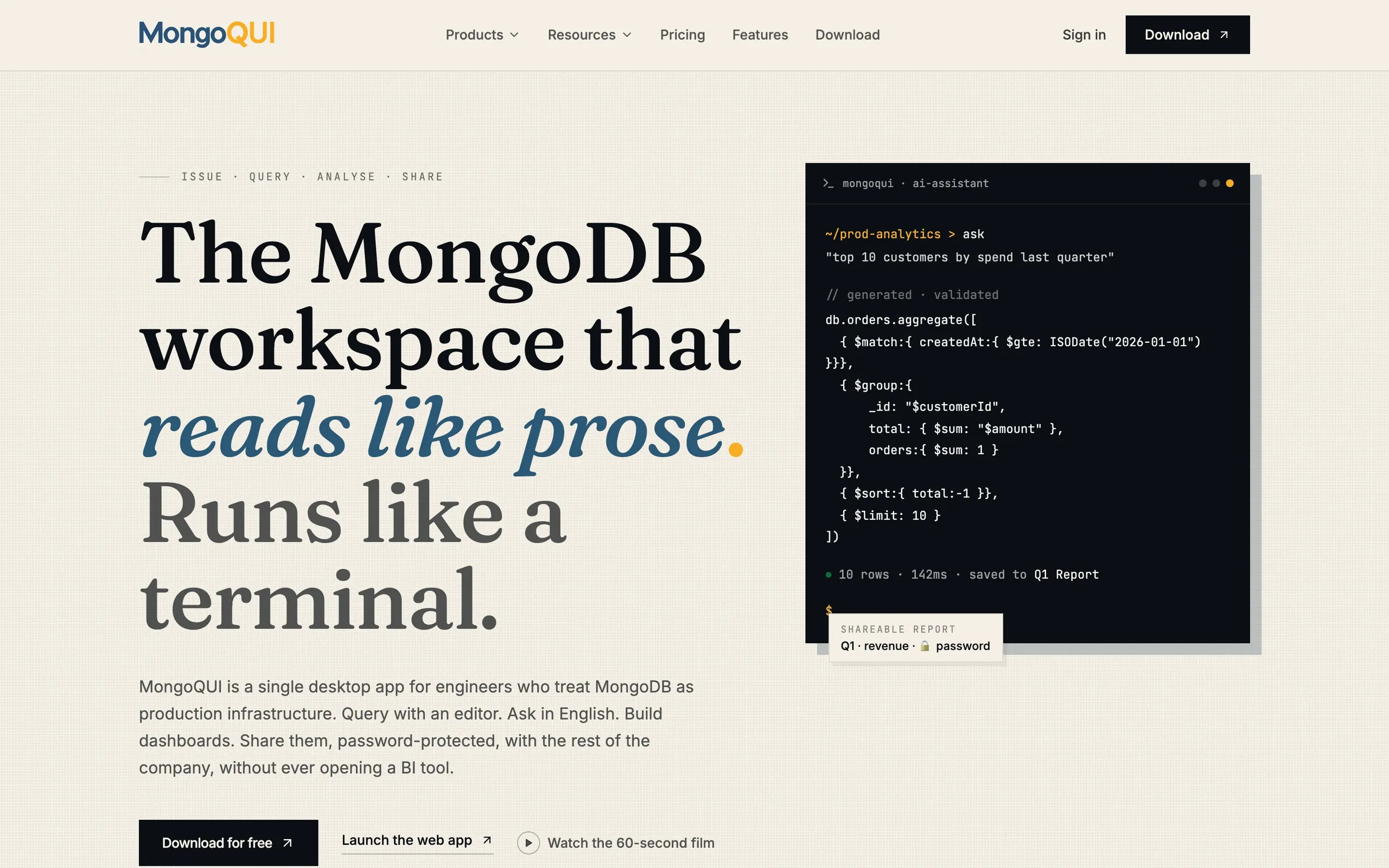Click the green status dot beside 10 rows
Viewport: 1389px width, 868px height.
click(x=828, y=575)
